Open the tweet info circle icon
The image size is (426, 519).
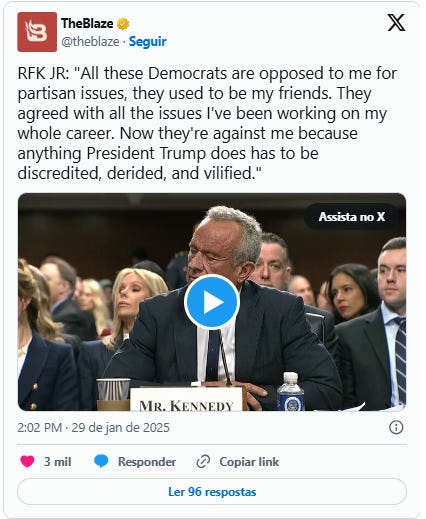coord(396,427)
